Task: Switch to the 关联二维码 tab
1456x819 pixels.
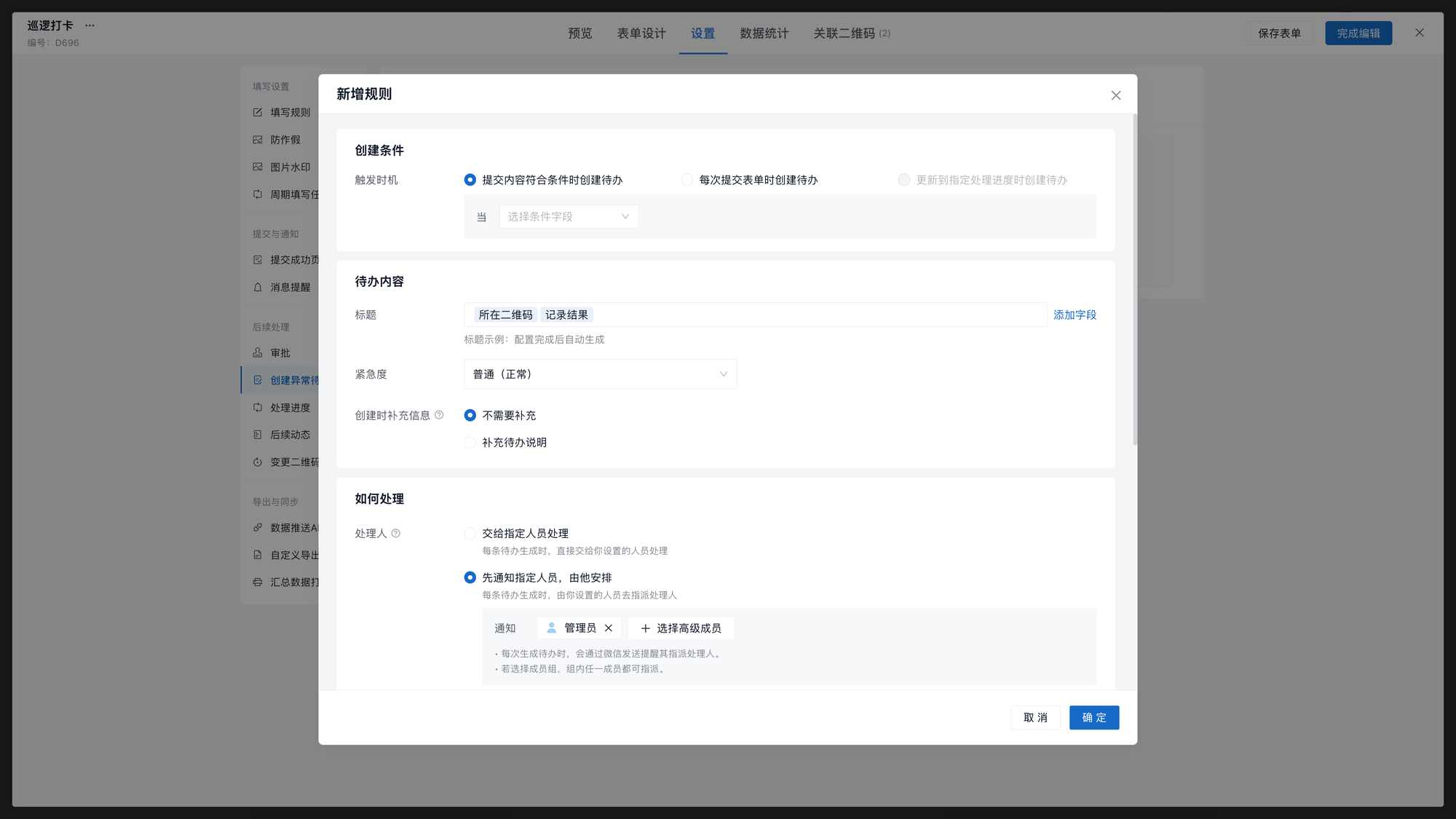Action: (852, 33)
